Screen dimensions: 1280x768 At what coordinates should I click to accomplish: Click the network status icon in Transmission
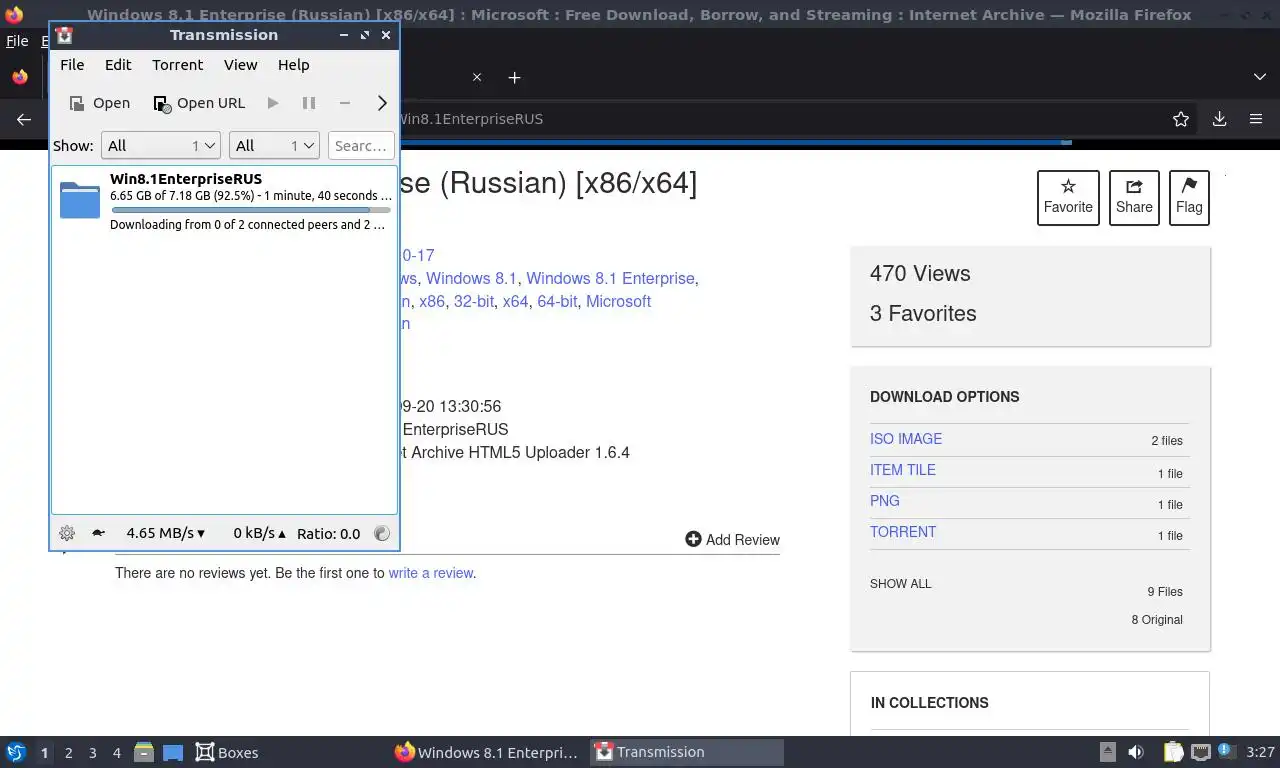pyautogui.click(x=381, y=533)
